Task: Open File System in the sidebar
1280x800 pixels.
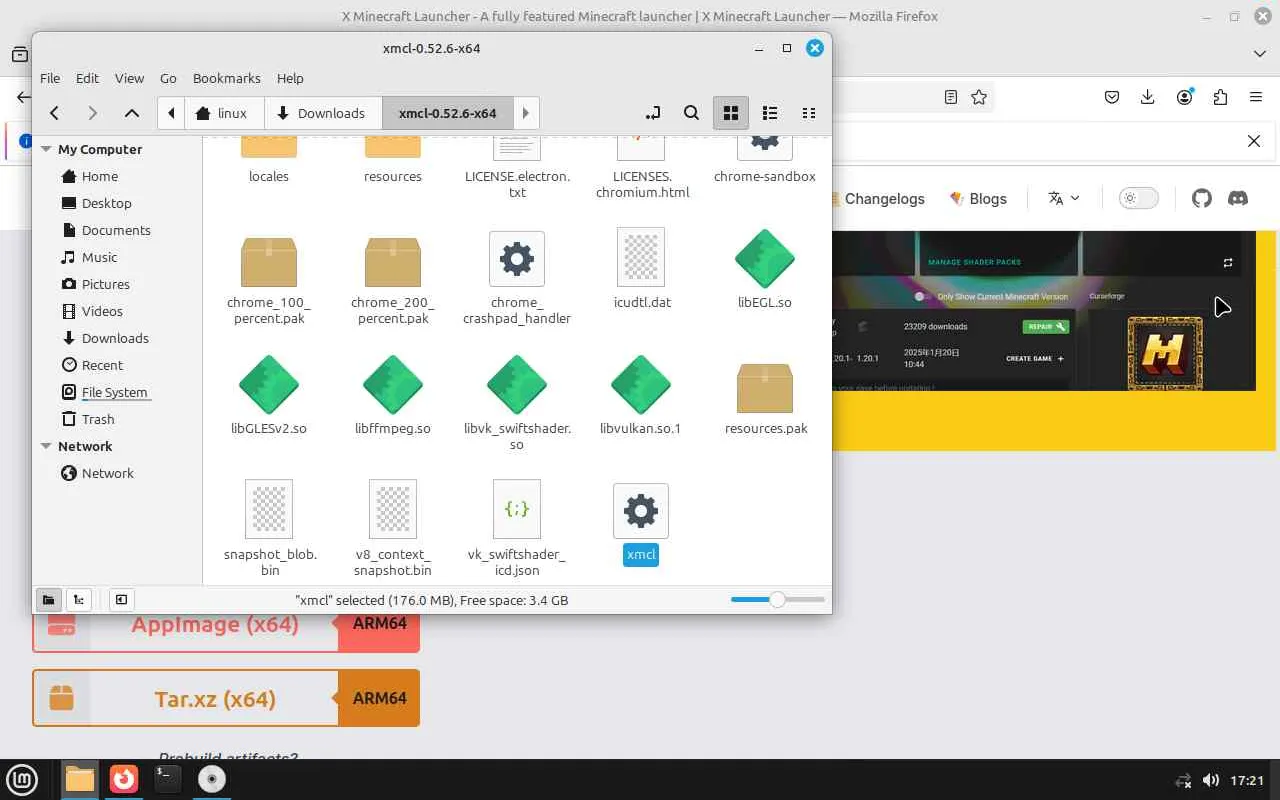Action: tap(114, 392)
